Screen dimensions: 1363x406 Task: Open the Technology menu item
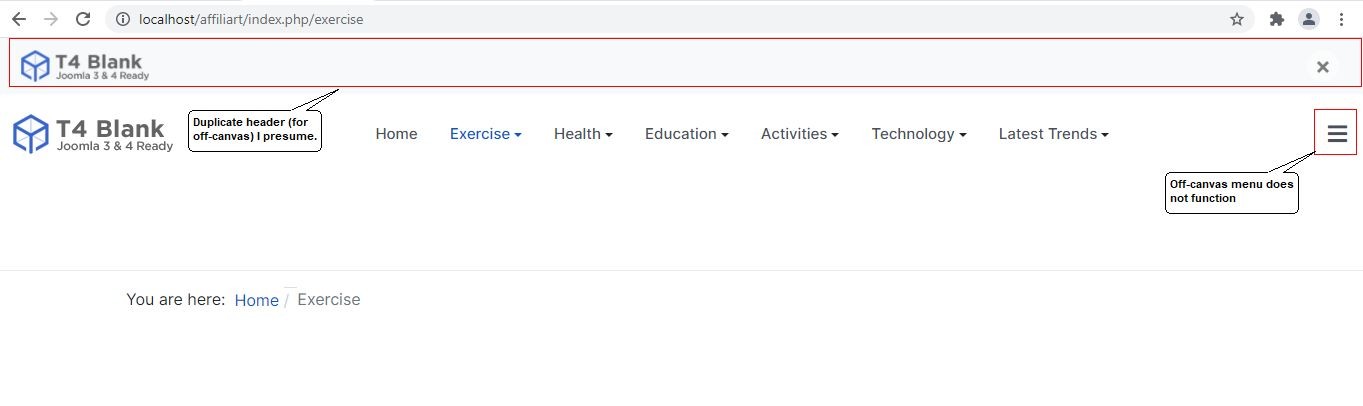(918, 134)
